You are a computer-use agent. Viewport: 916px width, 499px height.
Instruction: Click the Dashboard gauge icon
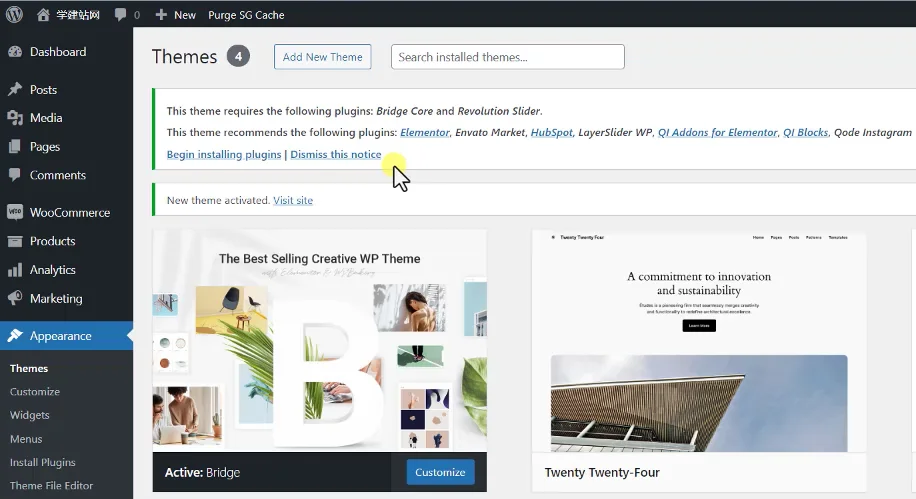click(15, 51)
